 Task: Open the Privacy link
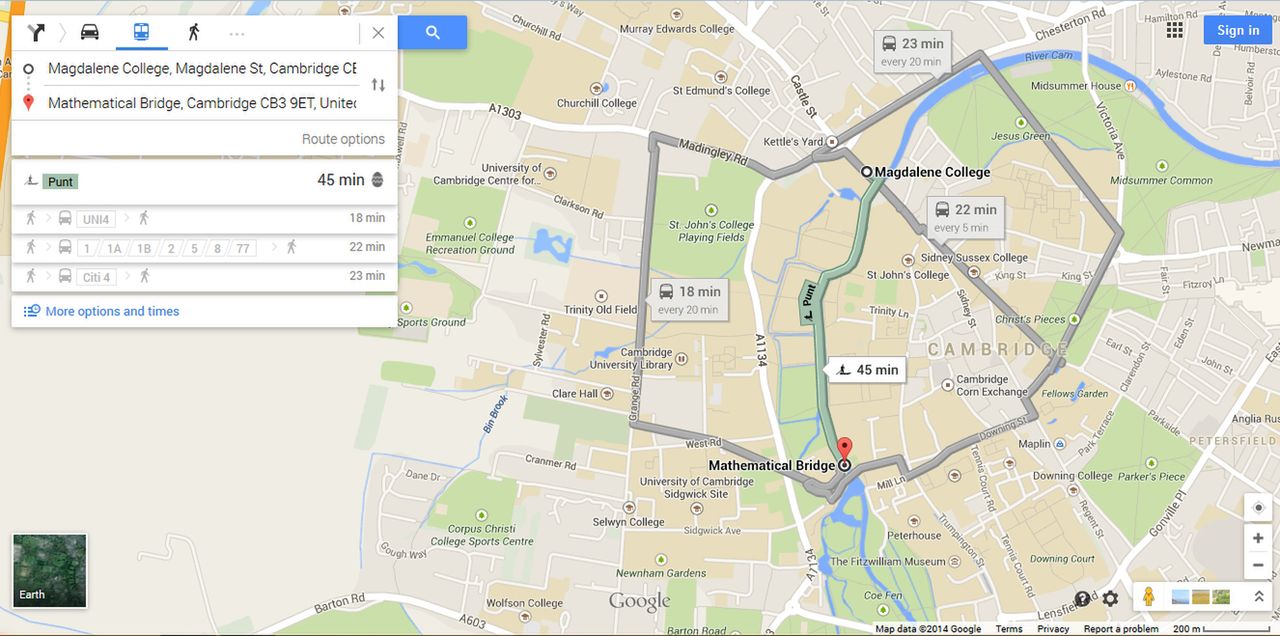pyautogui.click(x=1053, y=629)
